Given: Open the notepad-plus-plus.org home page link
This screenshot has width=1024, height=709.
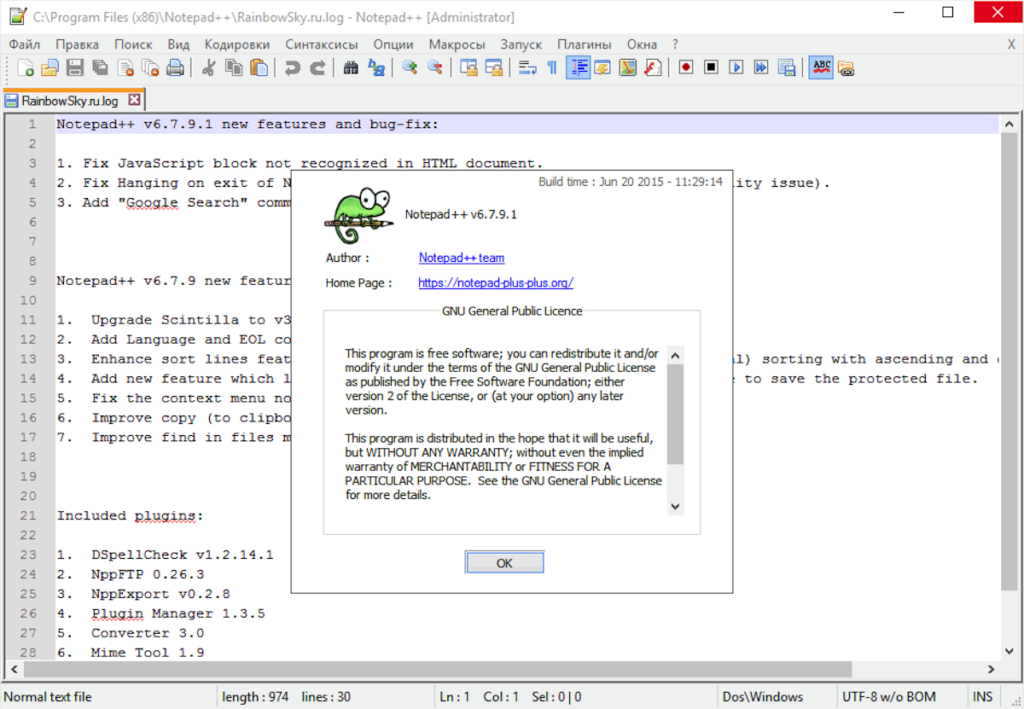Looking at the screenshot, I should [x=496, y=283].
